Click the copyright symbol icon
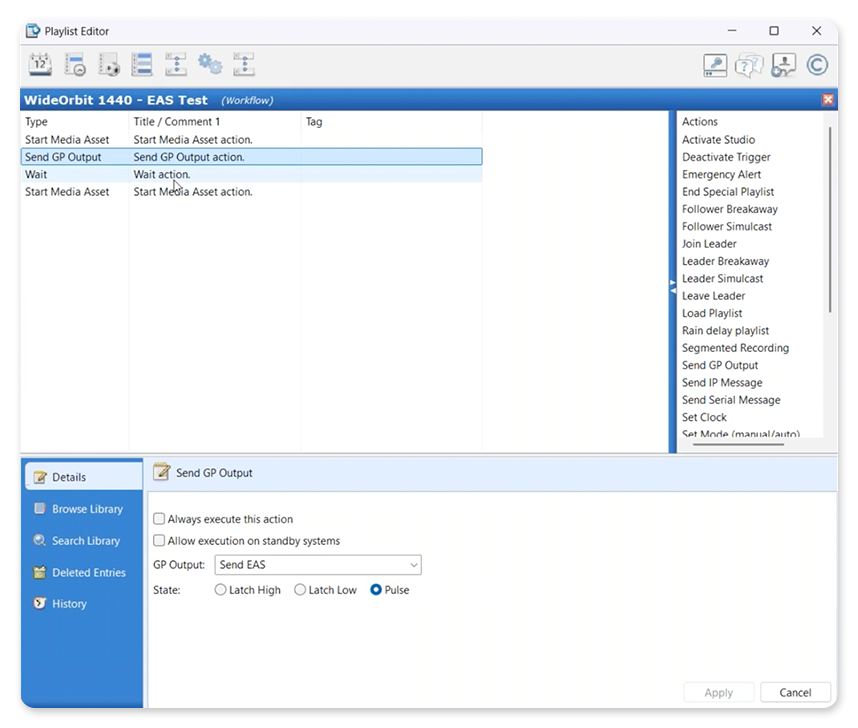858x728 pixels. pyautogui.click(x=817, y=65)
